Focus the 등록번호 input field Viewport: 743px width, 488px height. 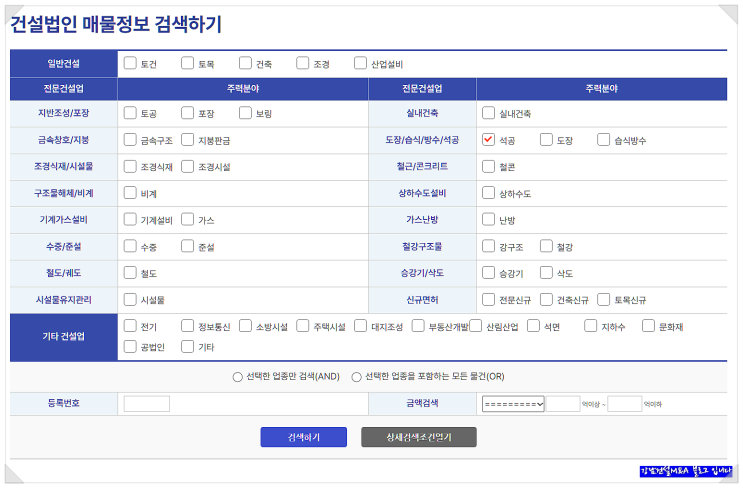coord(146,404)
